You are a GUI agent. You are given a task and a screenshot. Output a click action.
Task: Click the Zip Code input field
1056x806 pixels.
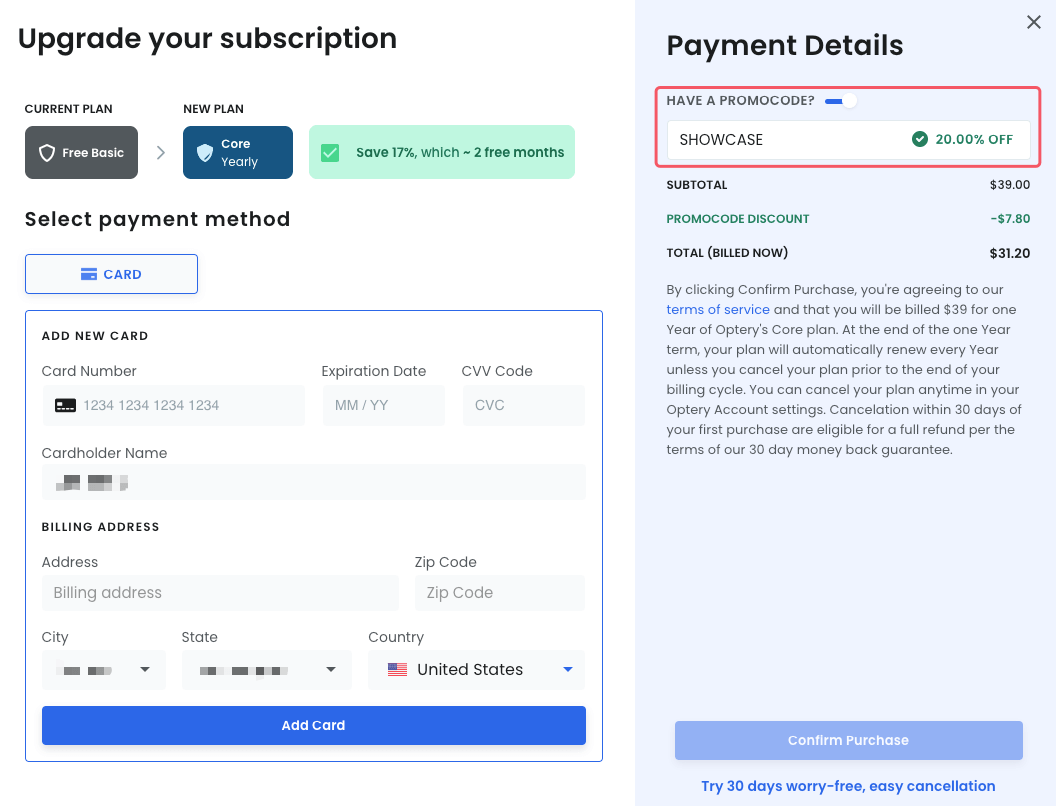[x=499, y=593]
